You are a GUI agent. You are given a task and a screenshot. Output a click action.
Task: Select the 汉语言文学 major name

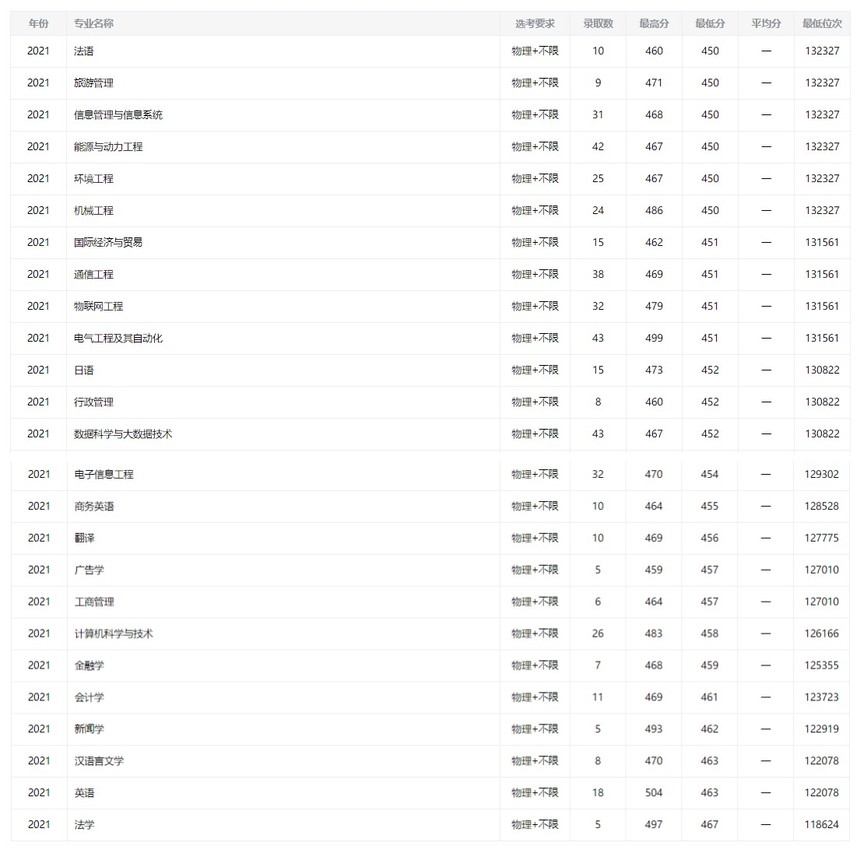[99, 761]
